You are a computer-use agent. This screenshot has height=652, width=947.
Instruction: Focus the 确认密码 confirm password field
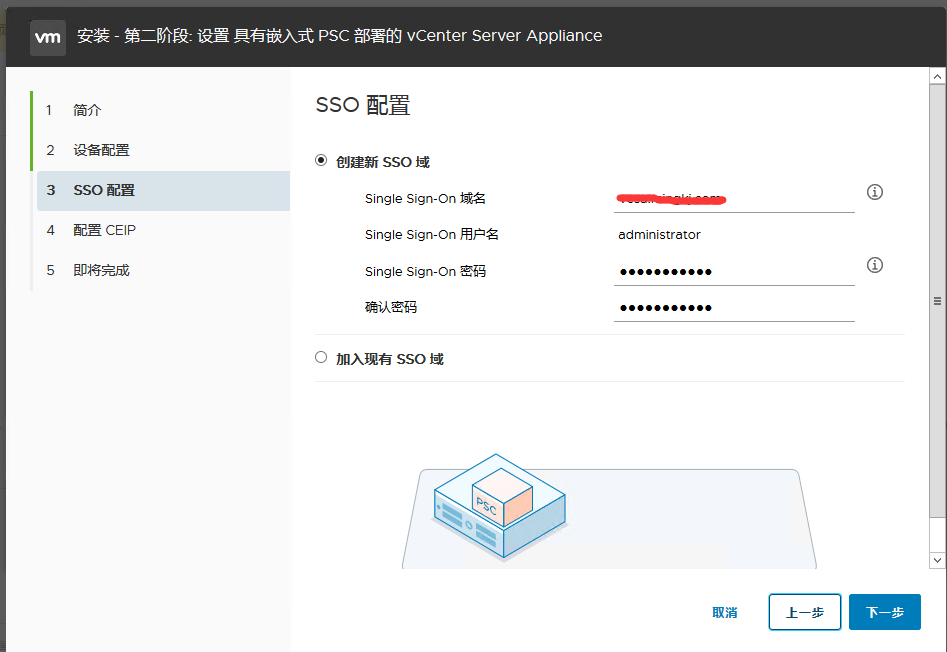(x=734, y=308)
